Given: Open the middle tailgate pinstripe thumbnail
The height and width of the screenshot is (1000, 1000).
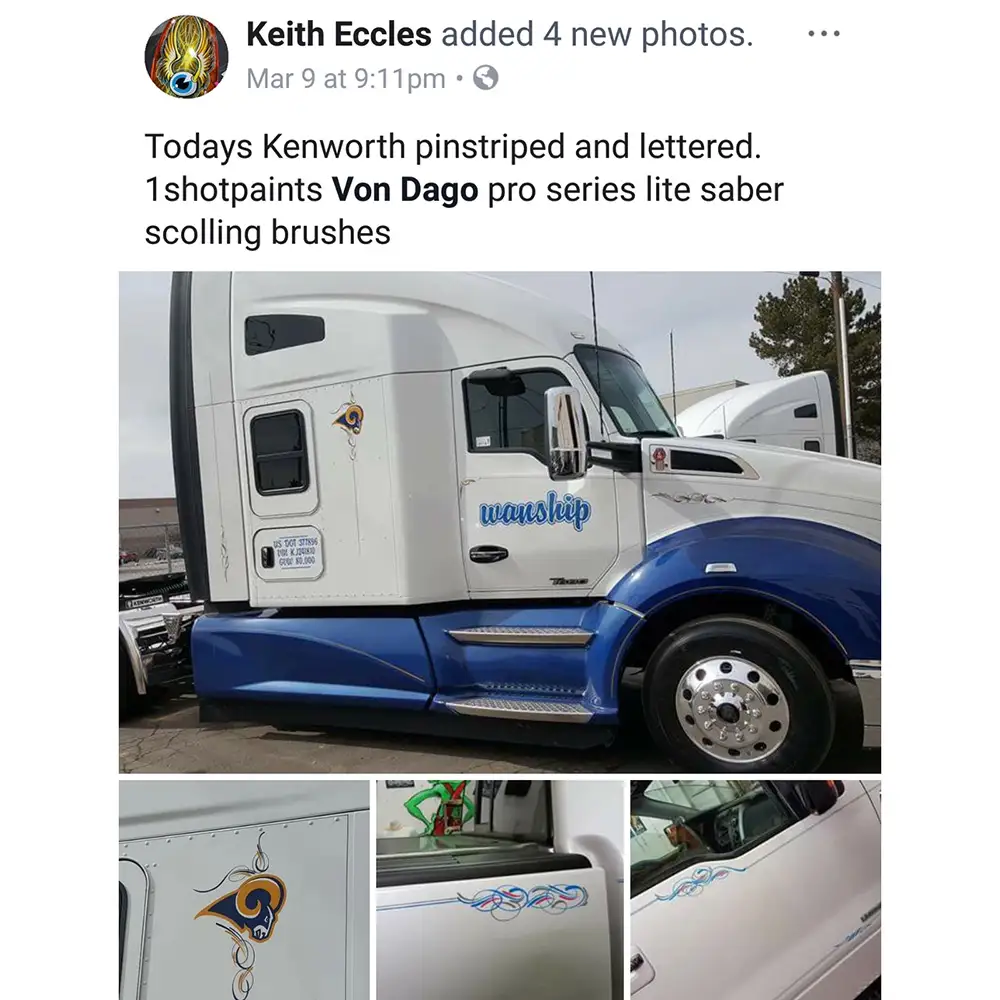Looking at the screenshot, I should (500, 890).
